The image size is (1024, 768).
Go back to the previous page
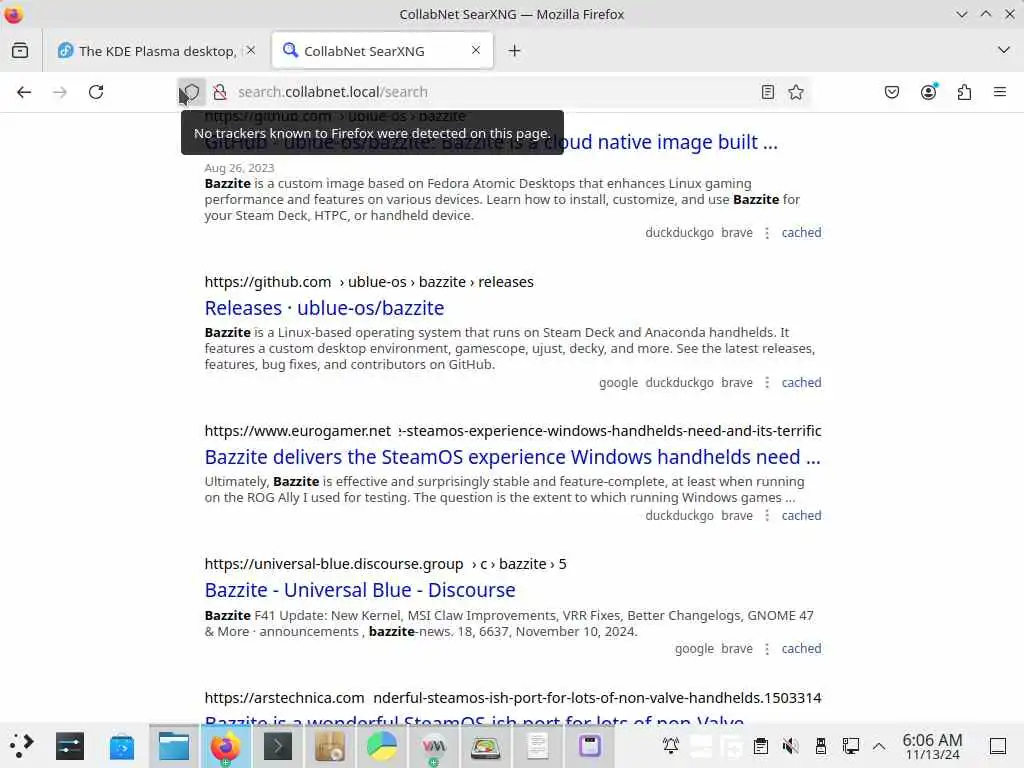24,92
